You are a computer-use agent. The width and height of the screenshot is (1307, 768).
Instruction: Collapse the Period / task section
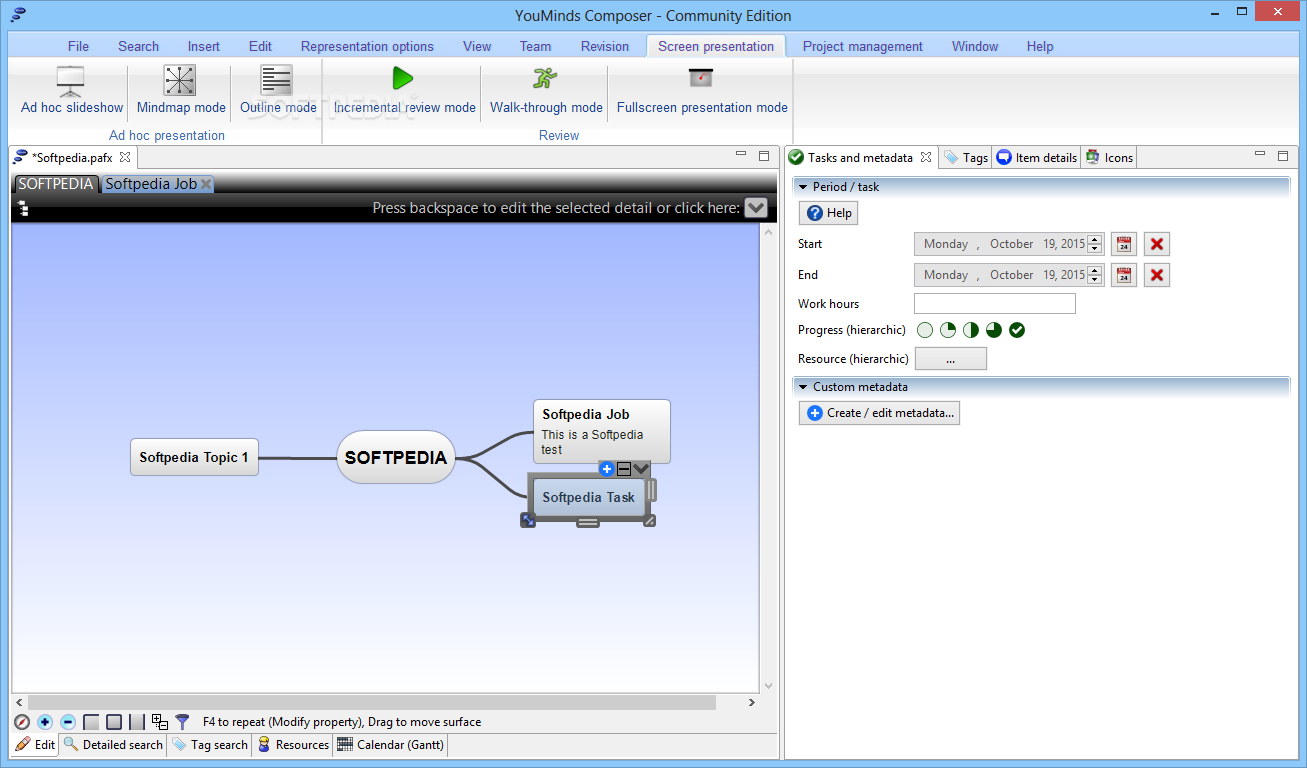pyautogui.click(x=803, y=187)
